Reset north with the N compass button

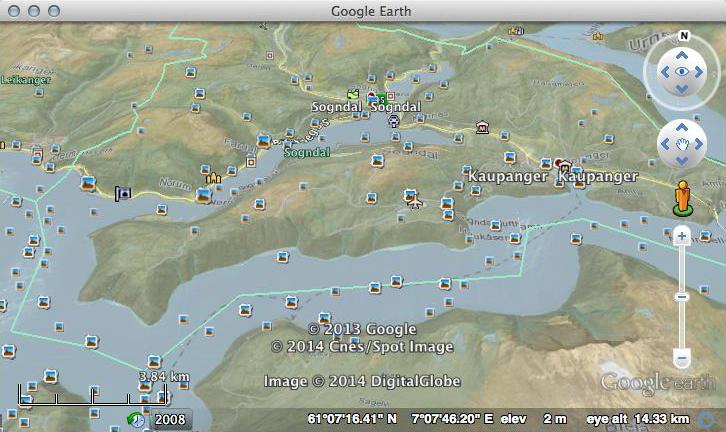point(684,36)
